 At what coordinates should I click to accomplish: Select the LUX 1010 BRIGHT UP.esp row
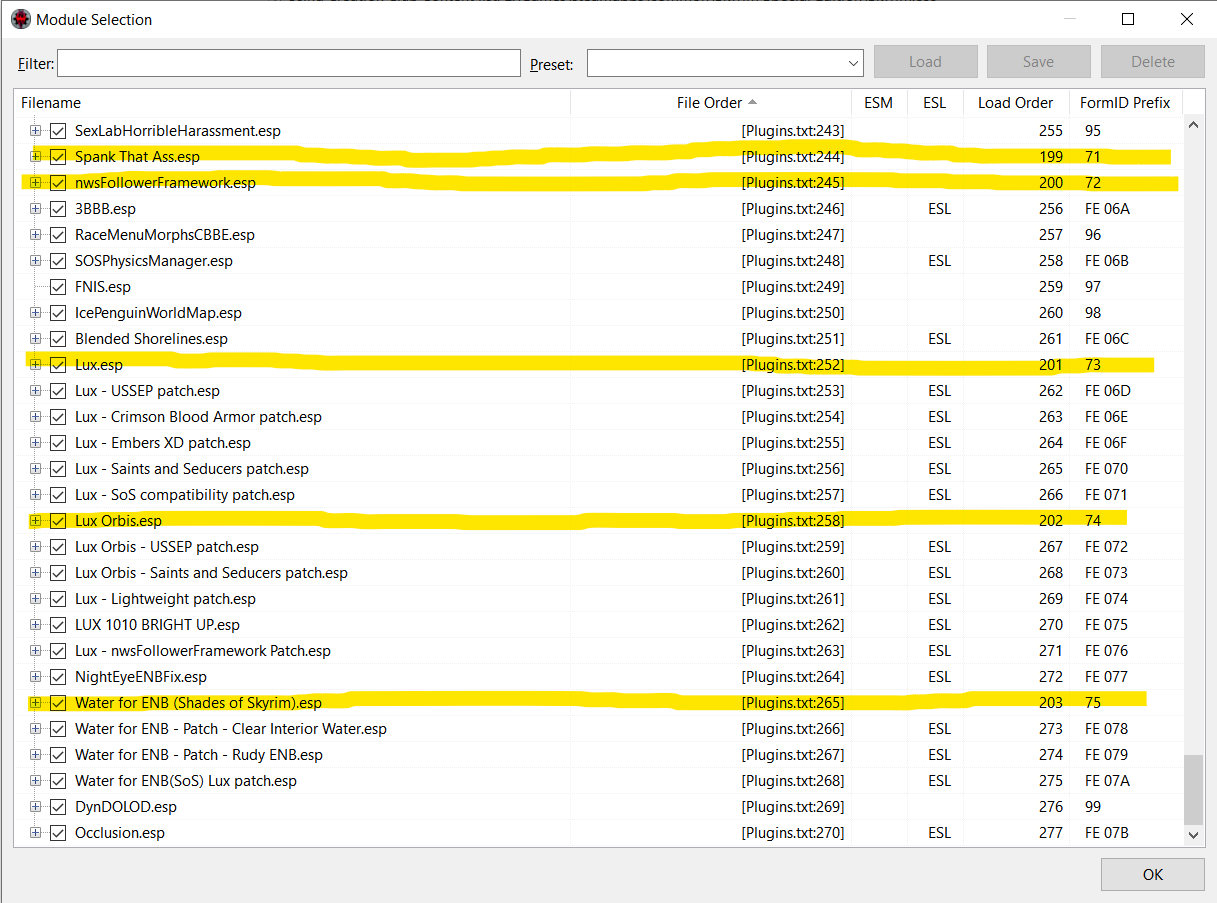[x=598, y=625]
